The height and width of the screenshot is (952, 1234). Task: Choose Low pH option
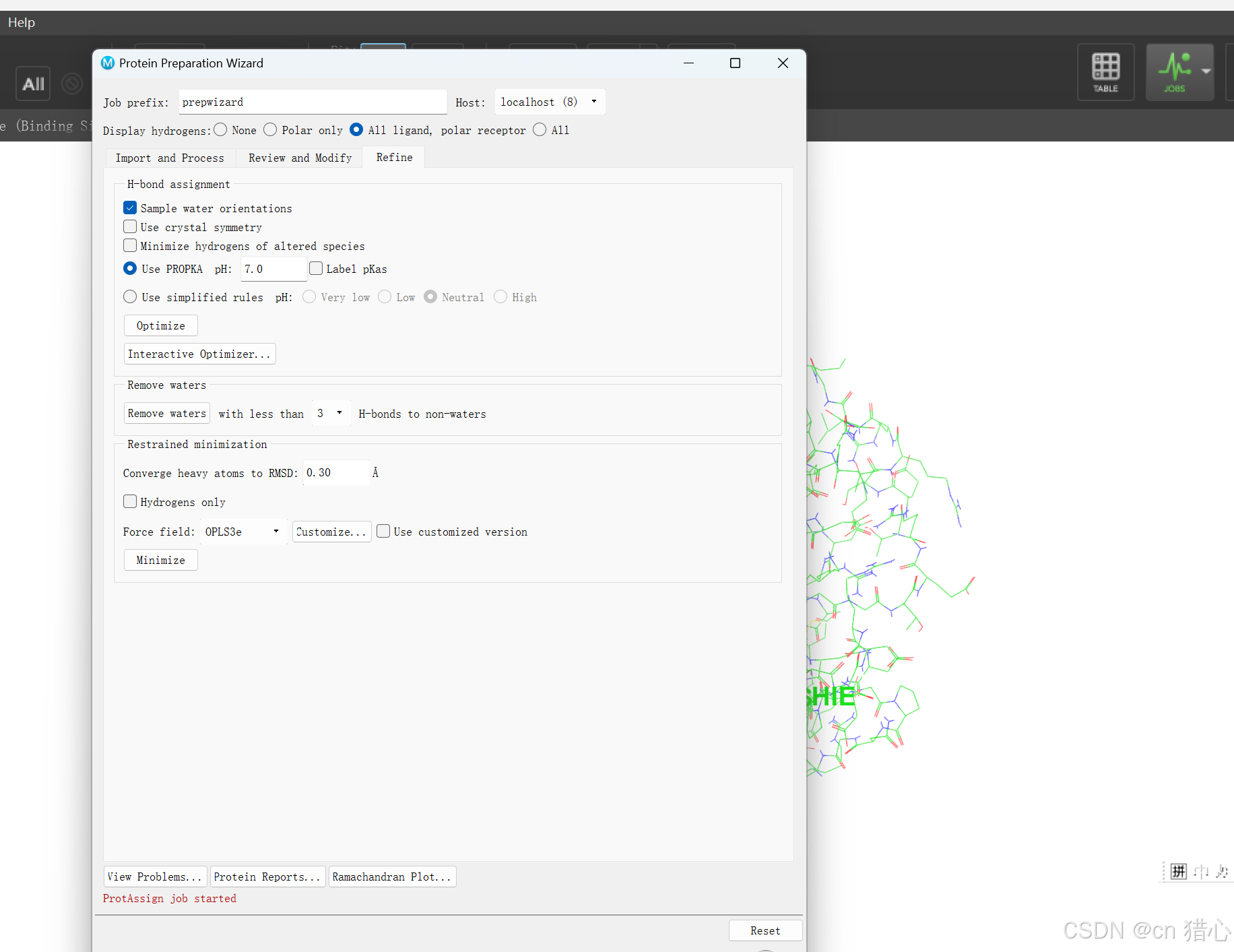pyautogui.click(x=385, y=296)
